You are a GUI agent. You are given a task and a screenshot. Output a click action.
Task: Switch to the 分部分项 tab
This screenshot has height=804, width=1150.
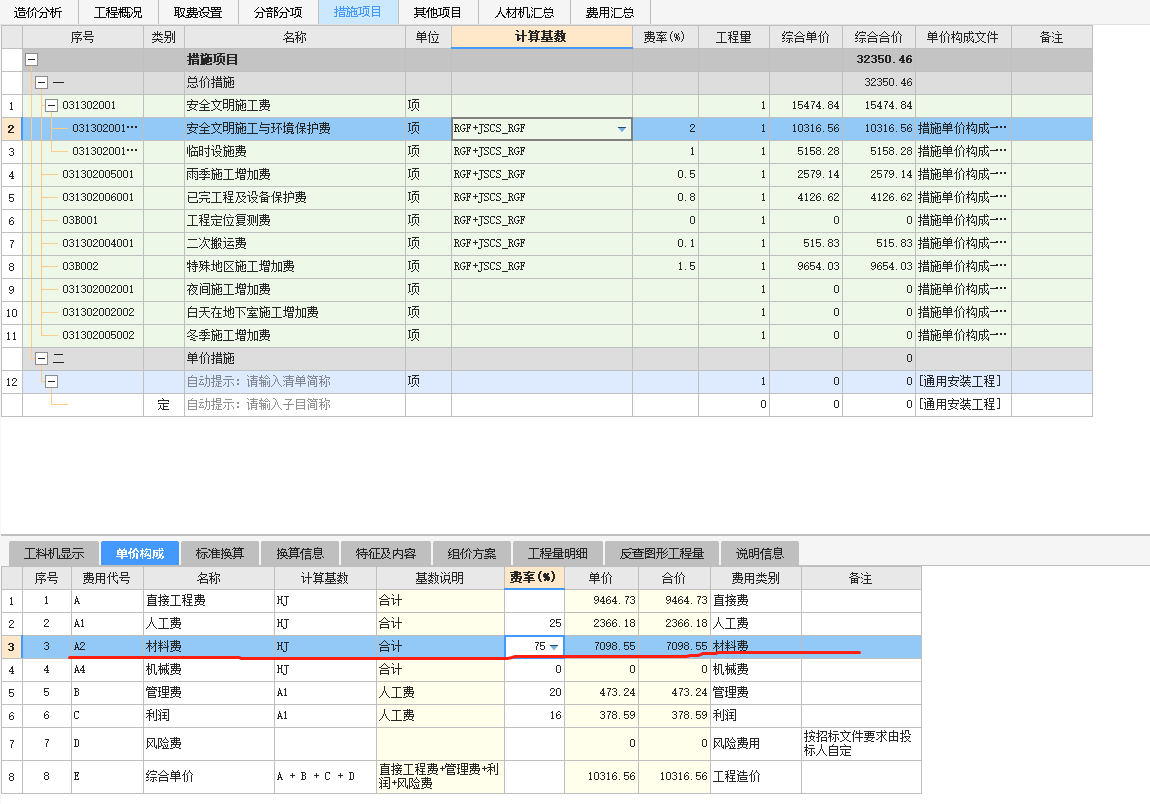click(x=277, y=12)
